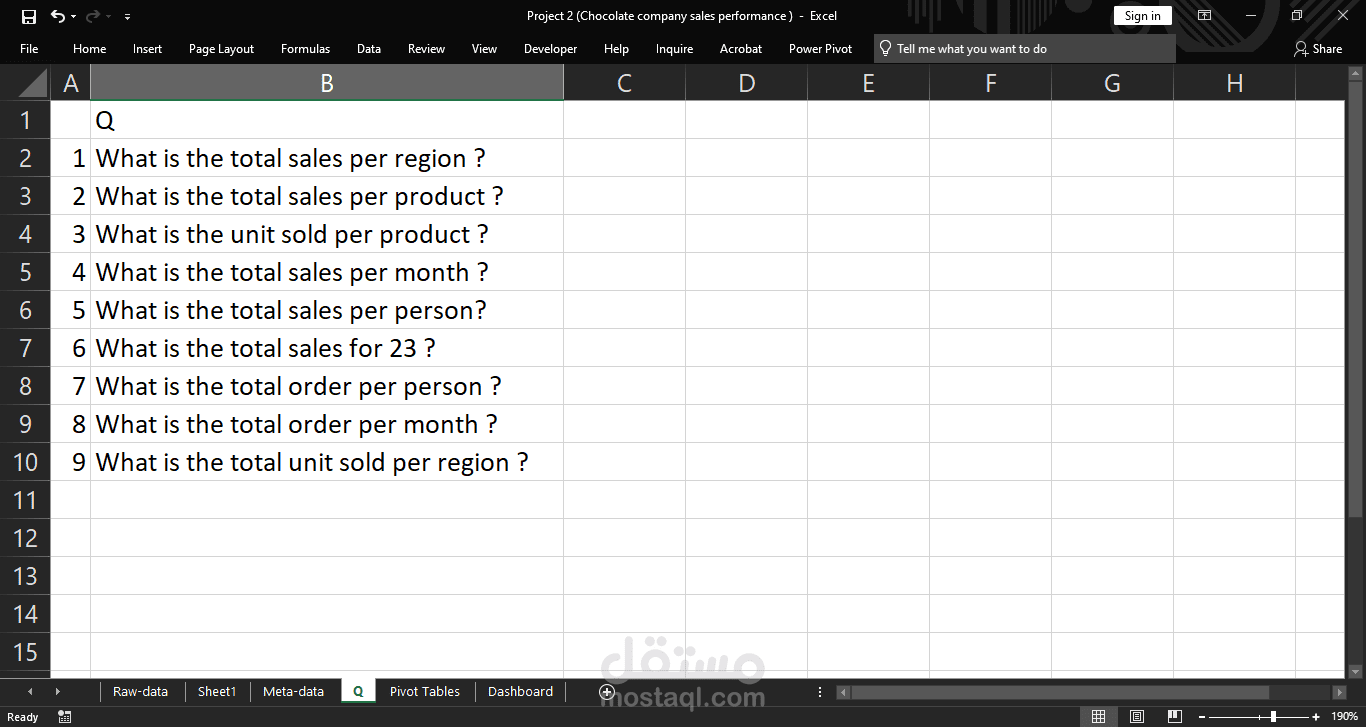Switch to Page Break Preview mode
The height and width of the screenshot is (727, 1366).
[1174, 717]
